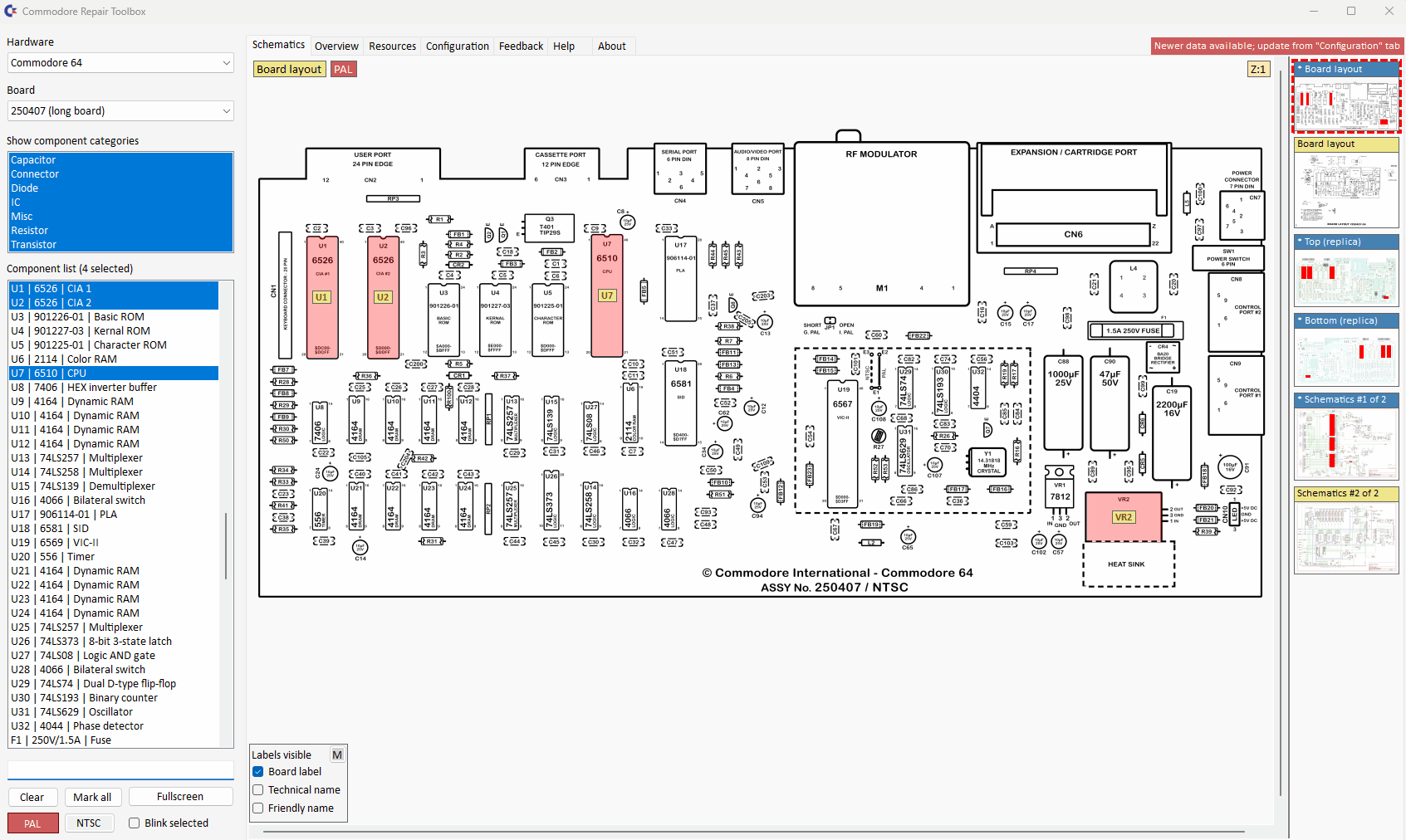This screenshot has width=1406, height=840.
Task: Switch to the Configuration tab
Action: point(457,46)
